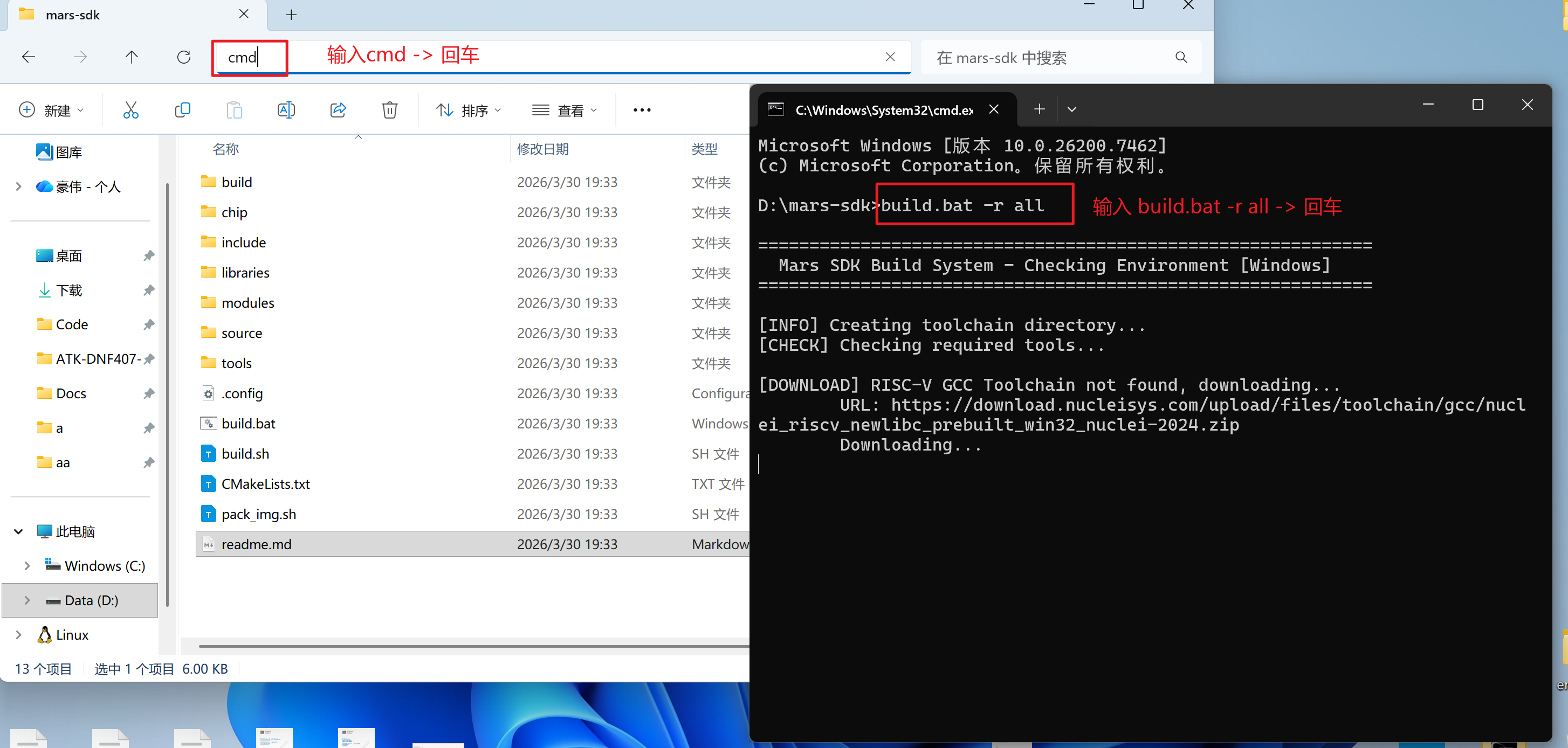Open the terminal profile dropdown
The width and height of the screenshot is (1568, 748).
1072,109
